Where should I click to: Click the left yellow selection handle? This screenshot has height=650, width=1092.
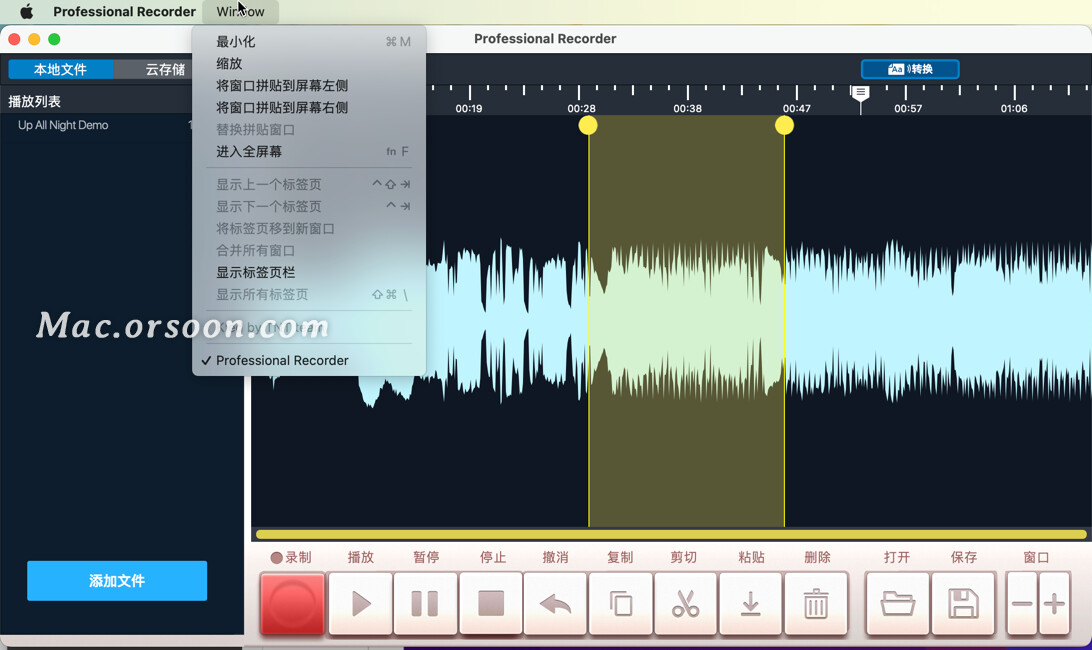pyautogui.click(x=588, y=125)
